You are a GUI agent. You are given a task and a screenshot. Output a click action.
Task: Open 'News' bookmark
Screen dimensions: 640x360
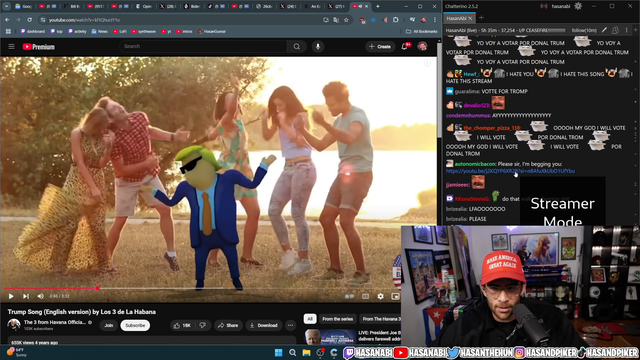100,31
